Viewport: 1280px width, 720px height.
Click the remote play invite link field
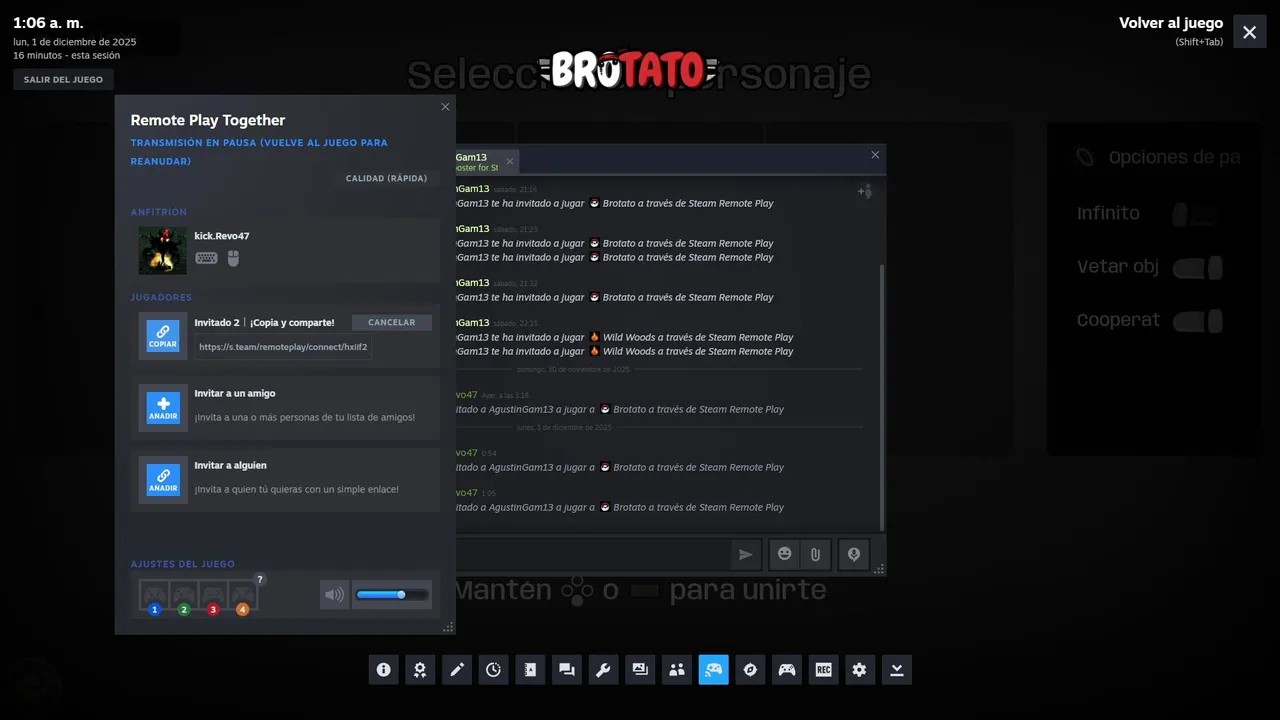pyautogui.click(x=283, y=348)
